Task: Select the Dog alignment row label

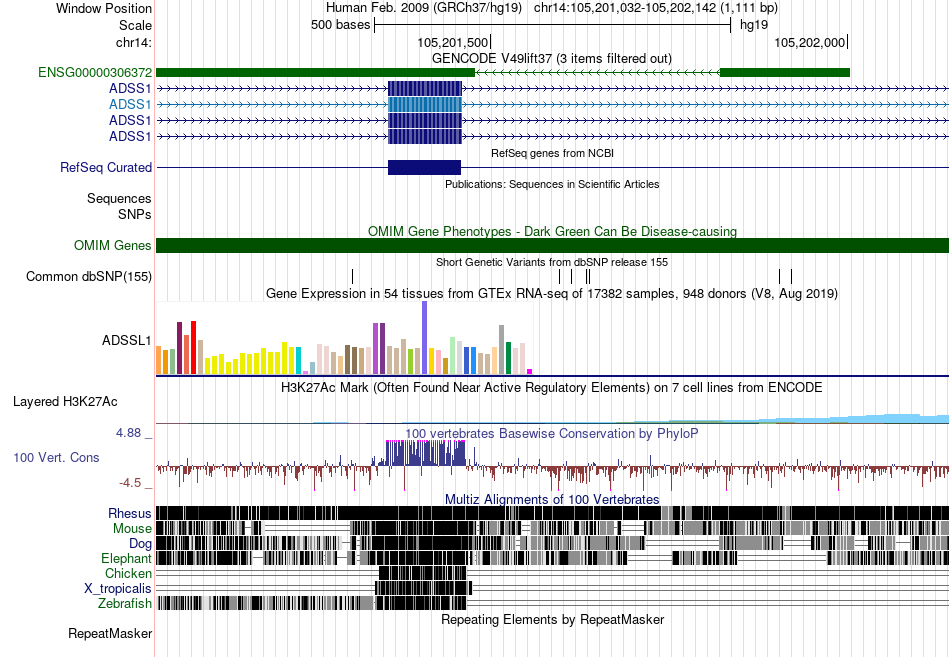Action: [140, 544]
